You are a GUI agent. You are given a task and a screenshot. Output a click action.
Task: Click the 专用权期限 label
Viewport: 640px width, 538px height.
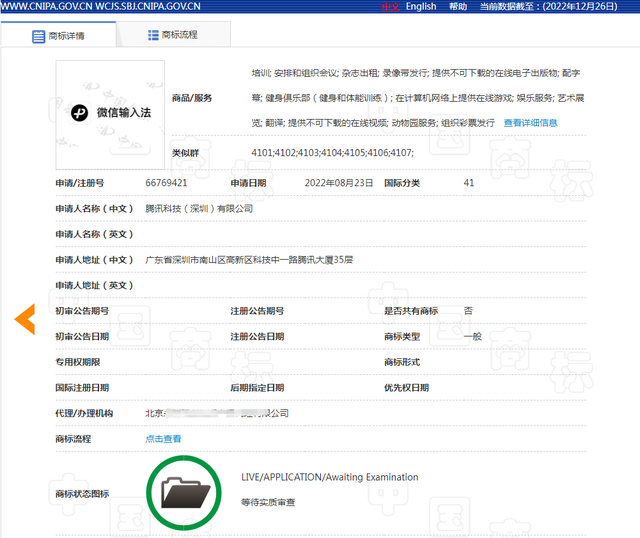point(78,362)
